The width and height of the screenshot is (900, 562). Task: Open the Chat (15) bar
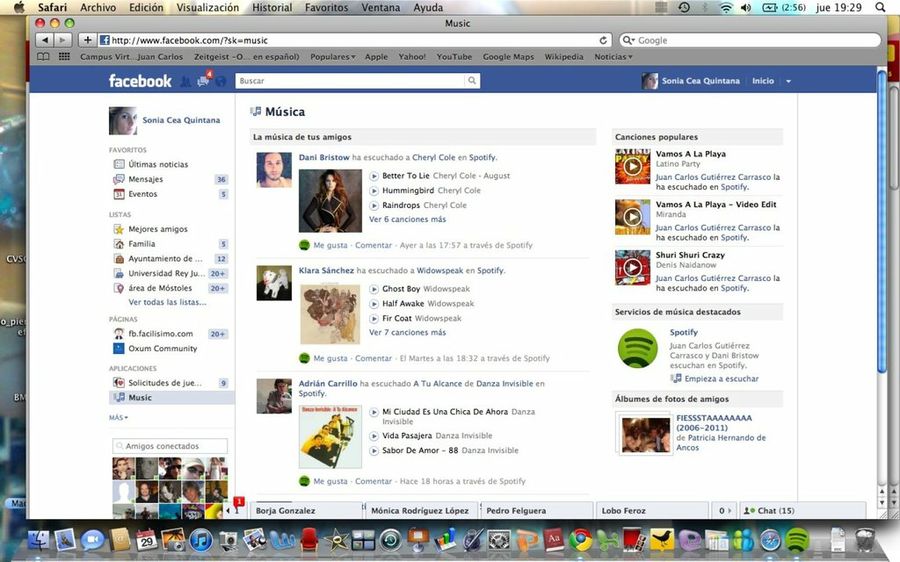click(803, 510)
